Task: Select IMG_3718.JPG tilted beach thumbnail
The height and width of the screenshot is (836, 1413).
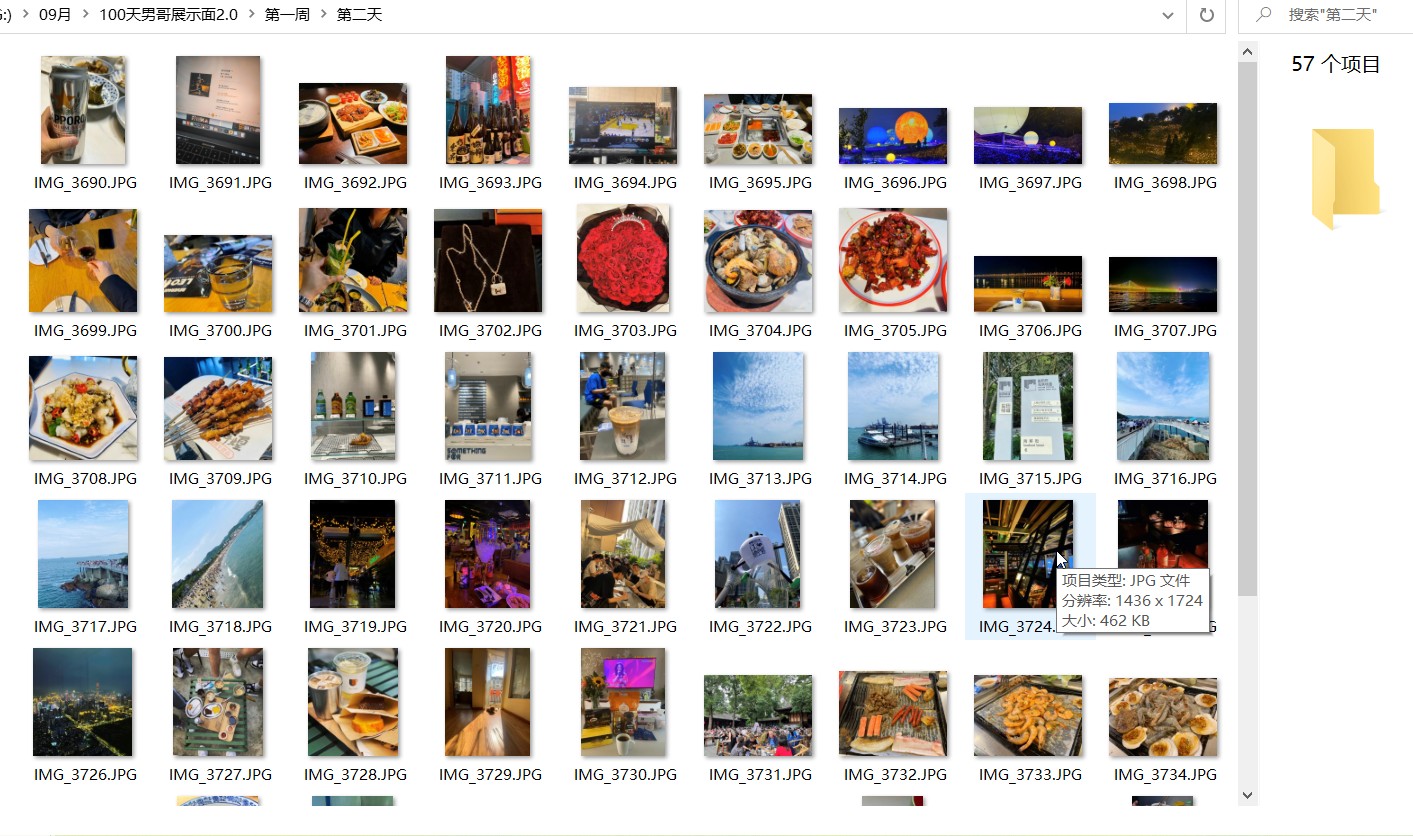Action: point(218,554)
